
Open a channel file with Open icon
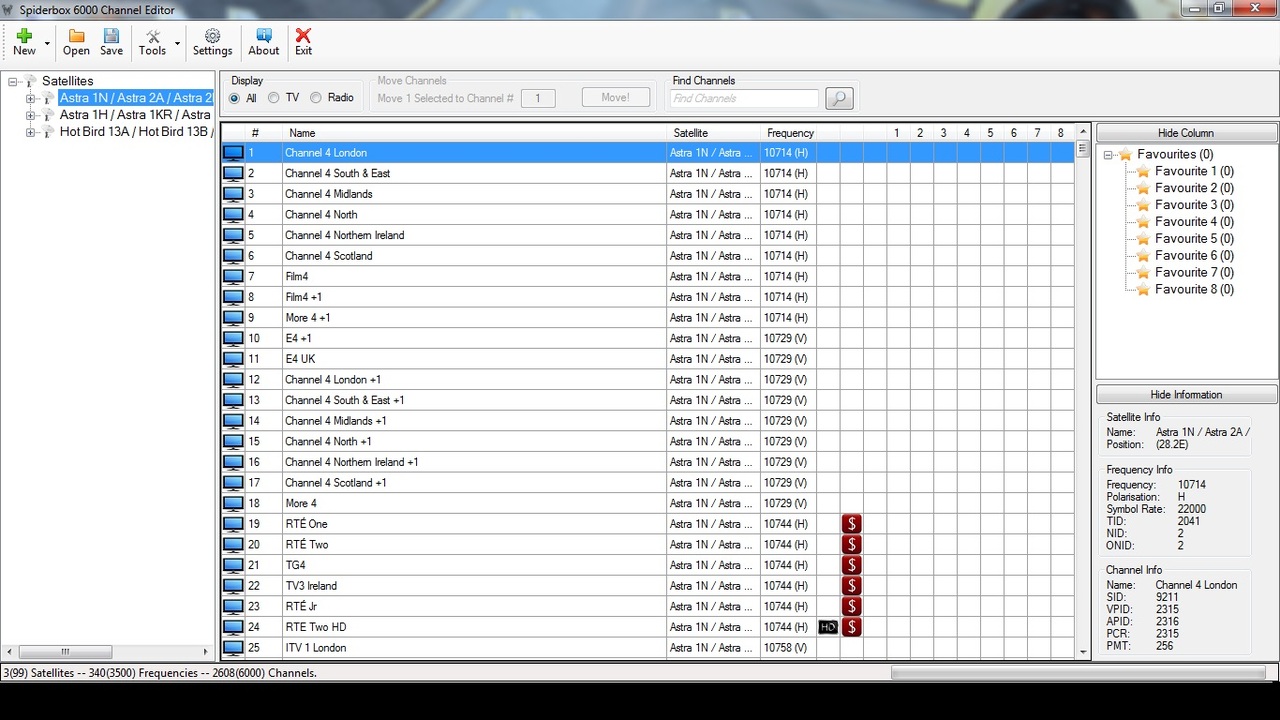76,37
